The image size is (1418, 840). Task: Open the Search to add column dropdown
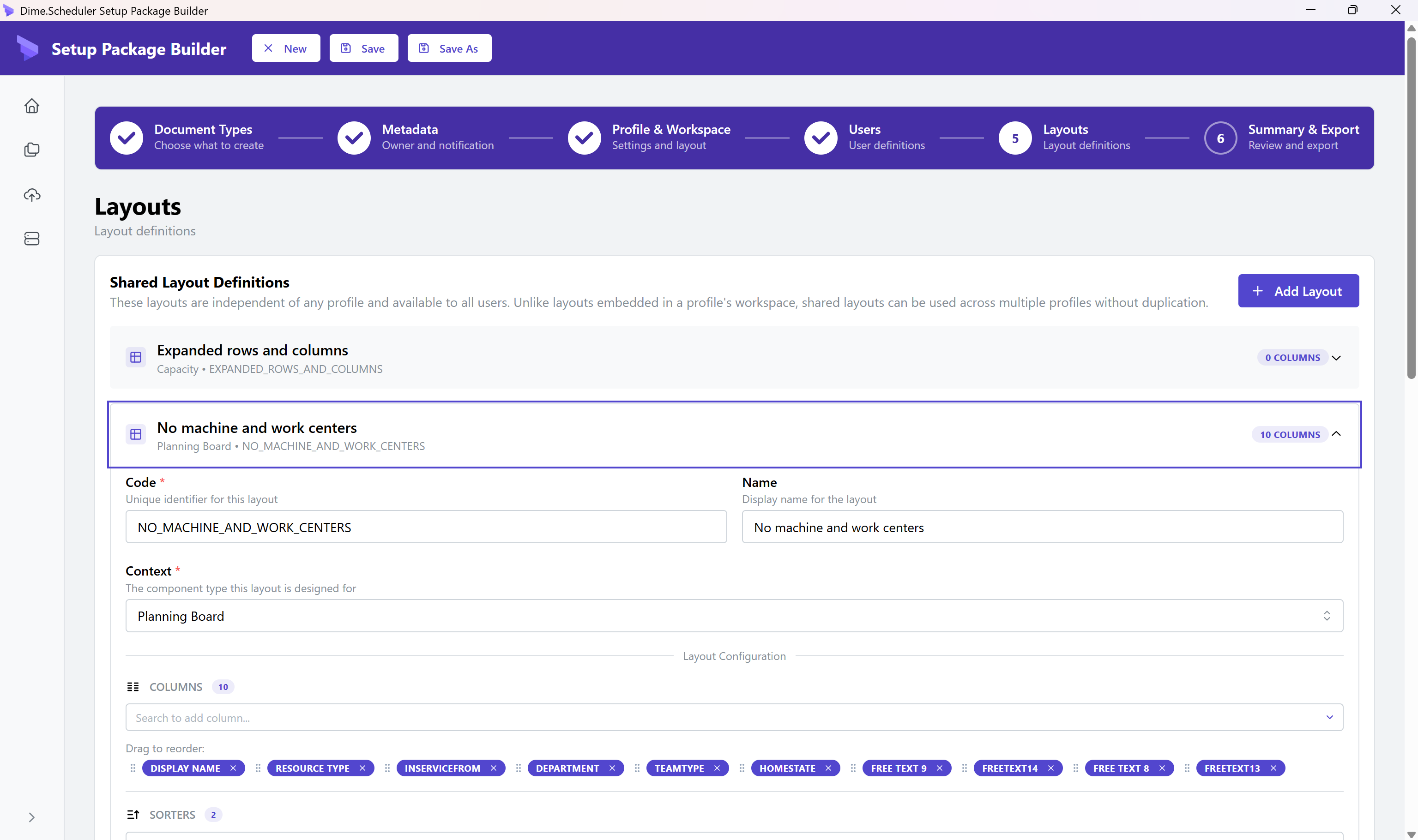[x=734, y=717]
